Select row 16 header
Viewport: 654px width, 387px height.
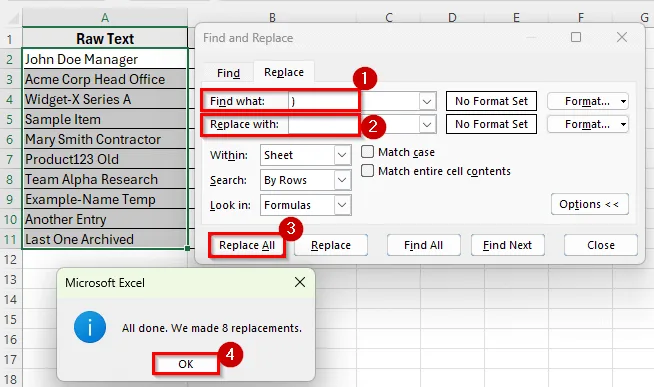10,339
